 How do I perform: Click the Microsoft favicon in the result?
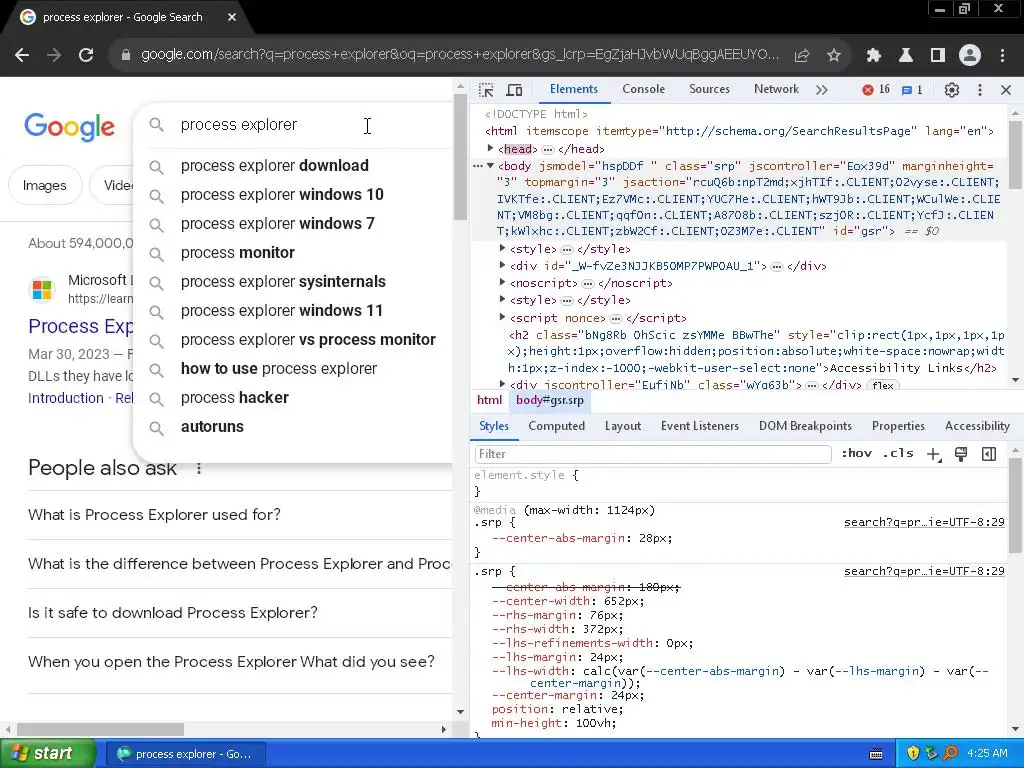click(42, 289)
